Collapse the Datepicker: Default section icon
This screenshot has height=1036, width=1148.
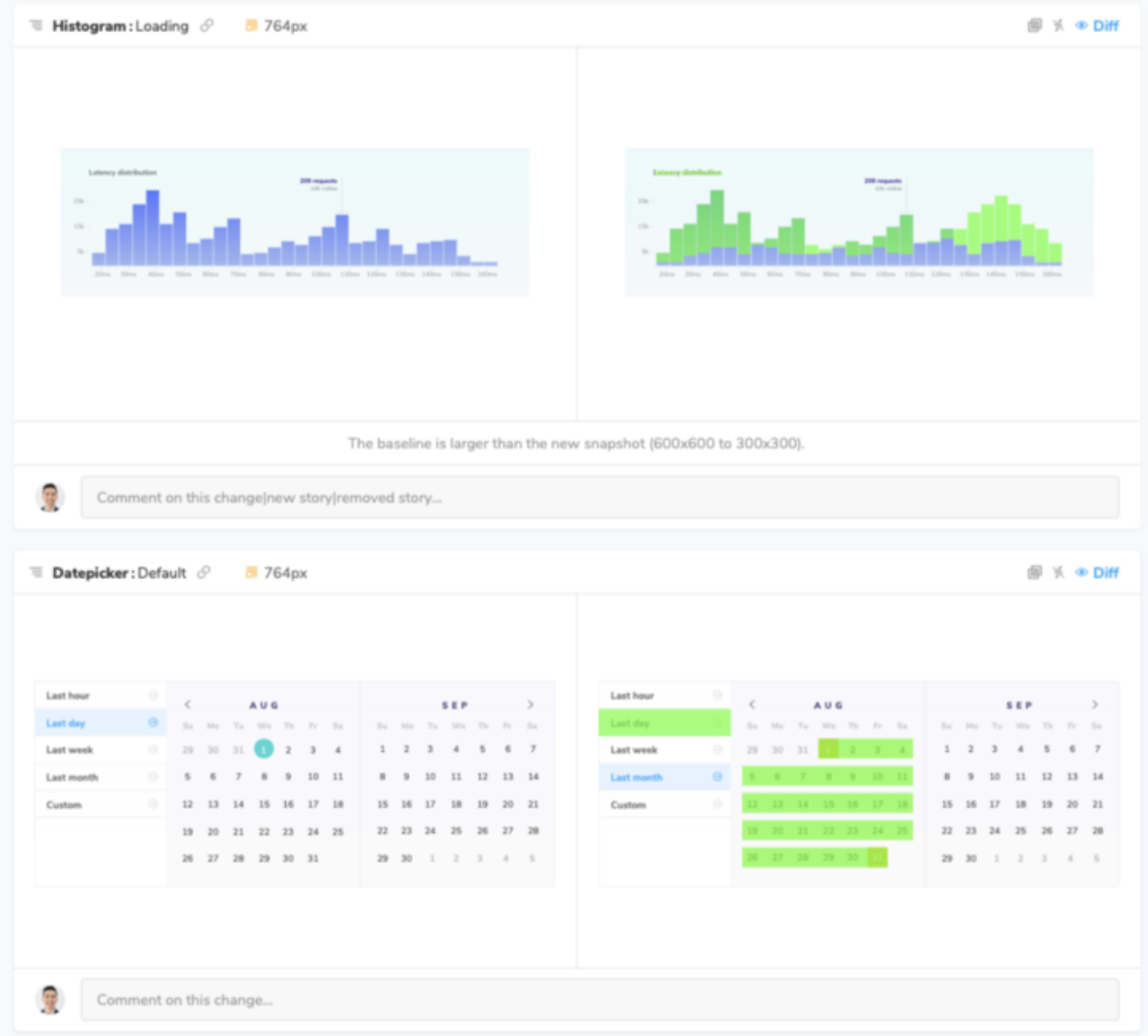pyautogui.click(x=36, y=572)
